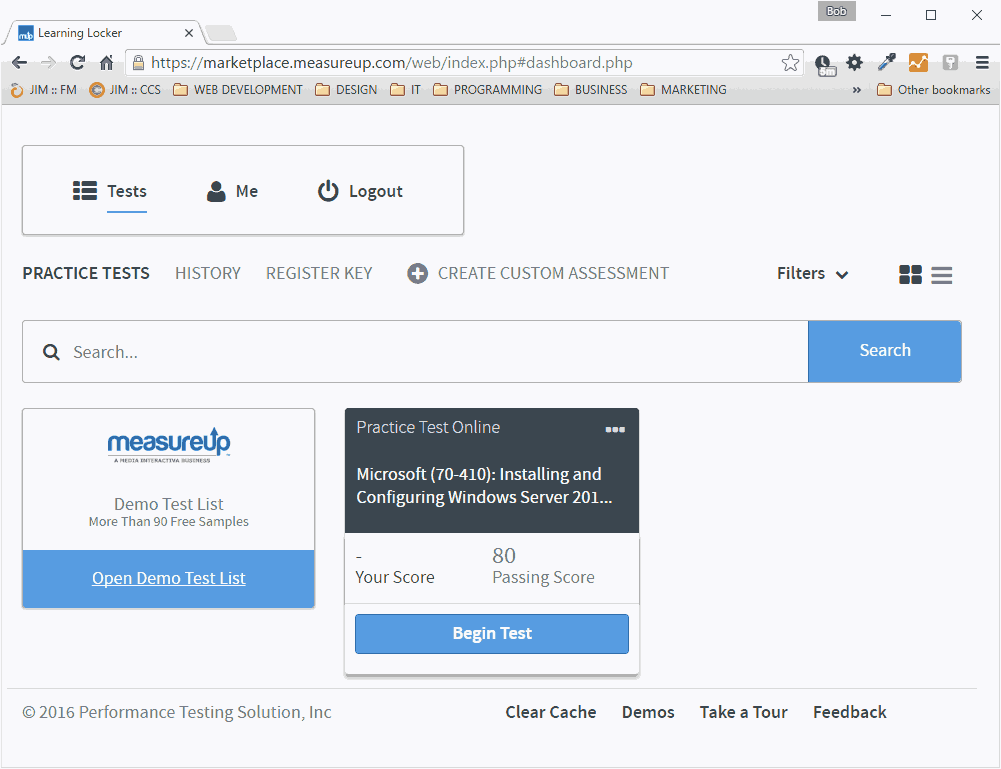Image resolution: width=1001 pixels, height=769 pixels.
Task: Click the Microsoft (70-410) test title
Action: point(484,486)
